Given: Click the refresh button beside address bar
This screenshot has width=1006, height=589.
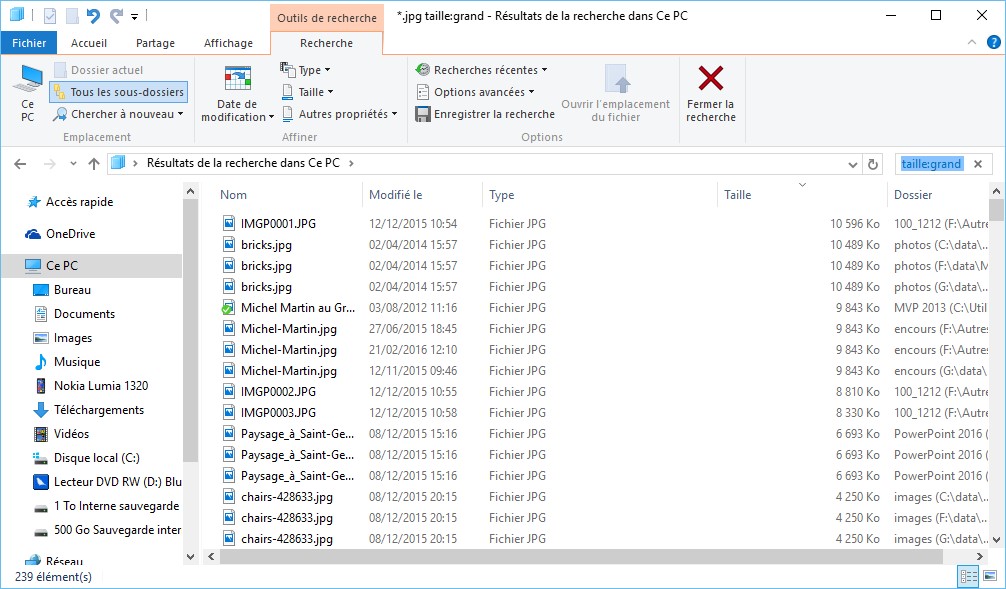Looking at the screenshot, I should (873, 164).
